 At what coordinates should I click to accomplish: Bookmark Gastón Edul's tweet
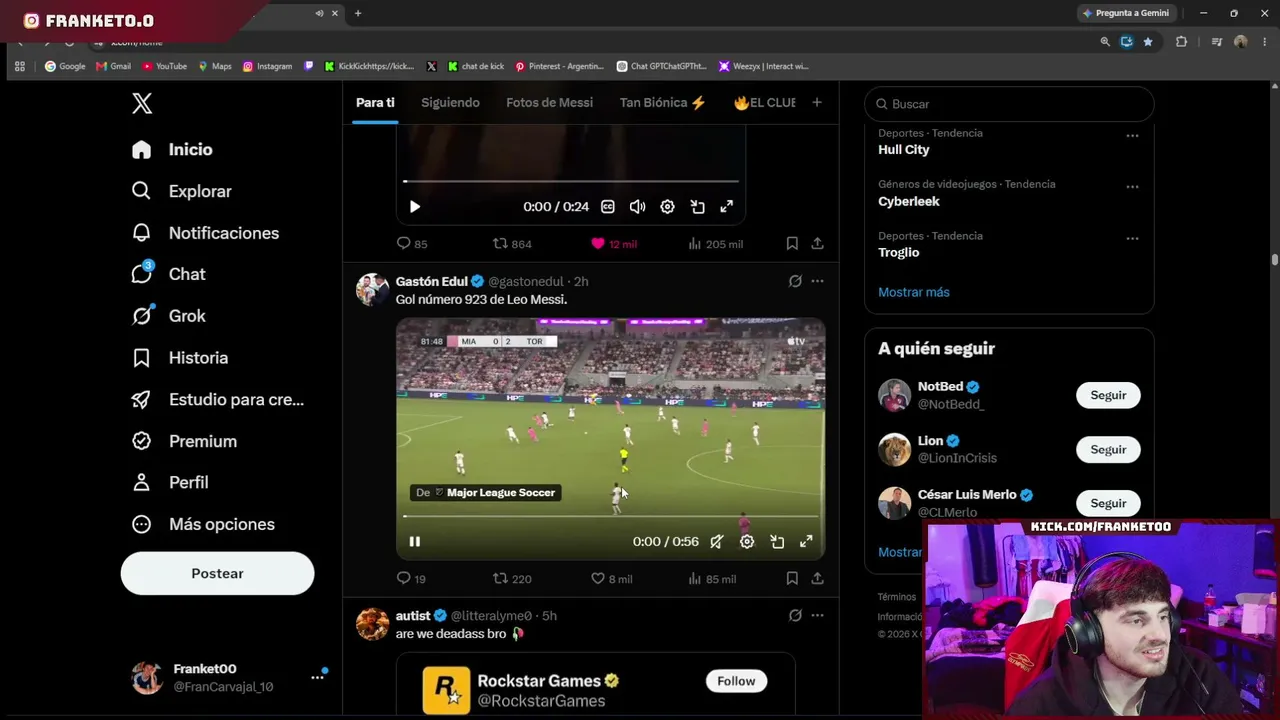(x=792, y=578)
